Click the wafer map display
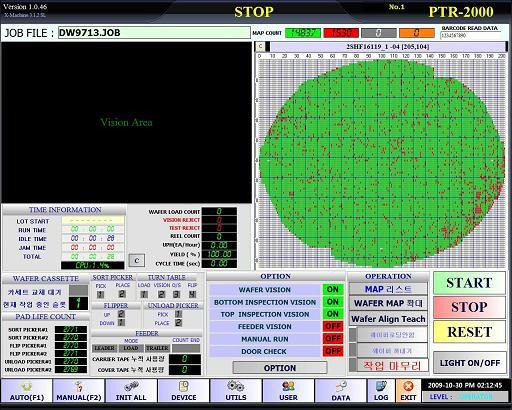 tap(381, 163)
